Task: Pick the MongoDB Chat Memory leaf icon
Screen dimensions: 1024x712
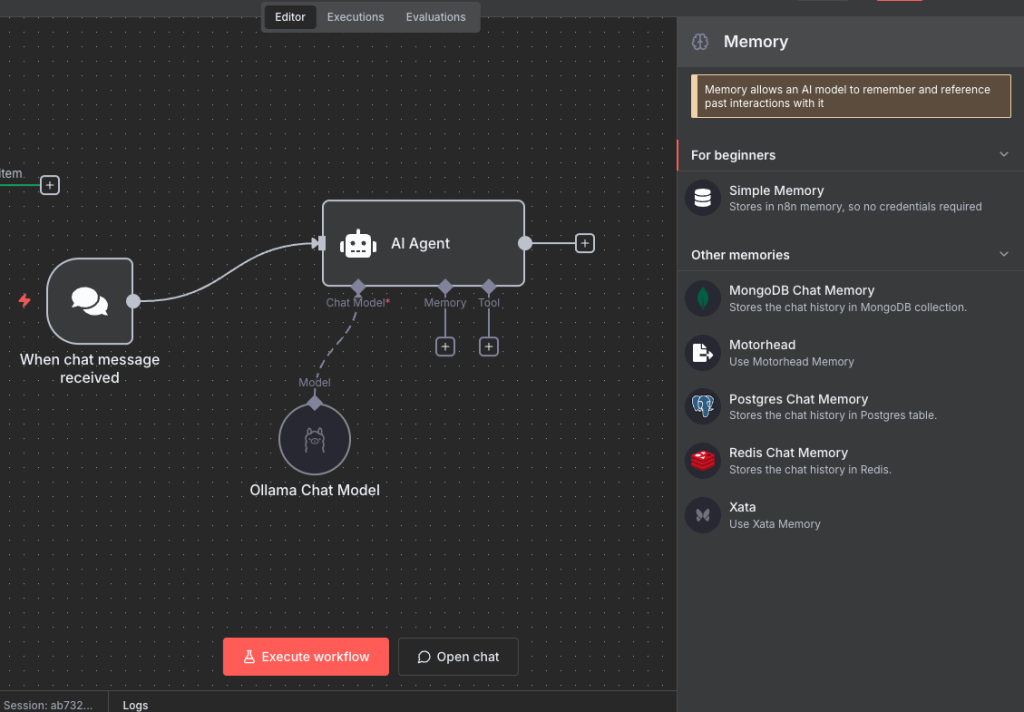Action: (703, 298)
